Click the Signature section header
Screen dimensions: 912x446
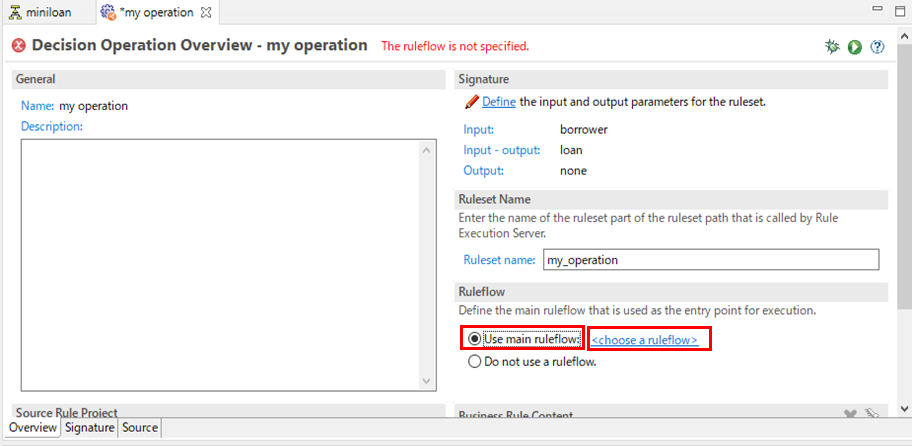[x=671, y=80]
